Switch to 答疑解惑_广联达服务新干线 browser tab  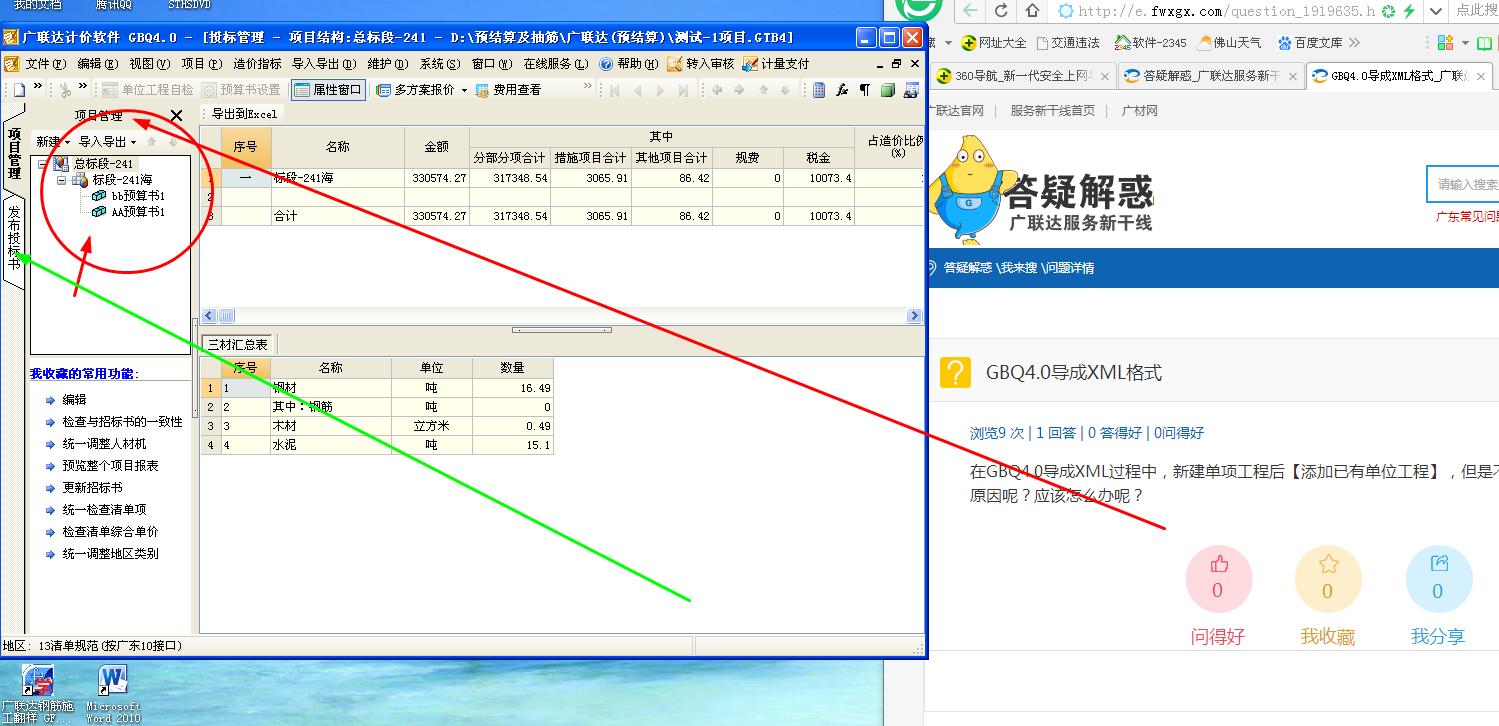point(1211,76)
